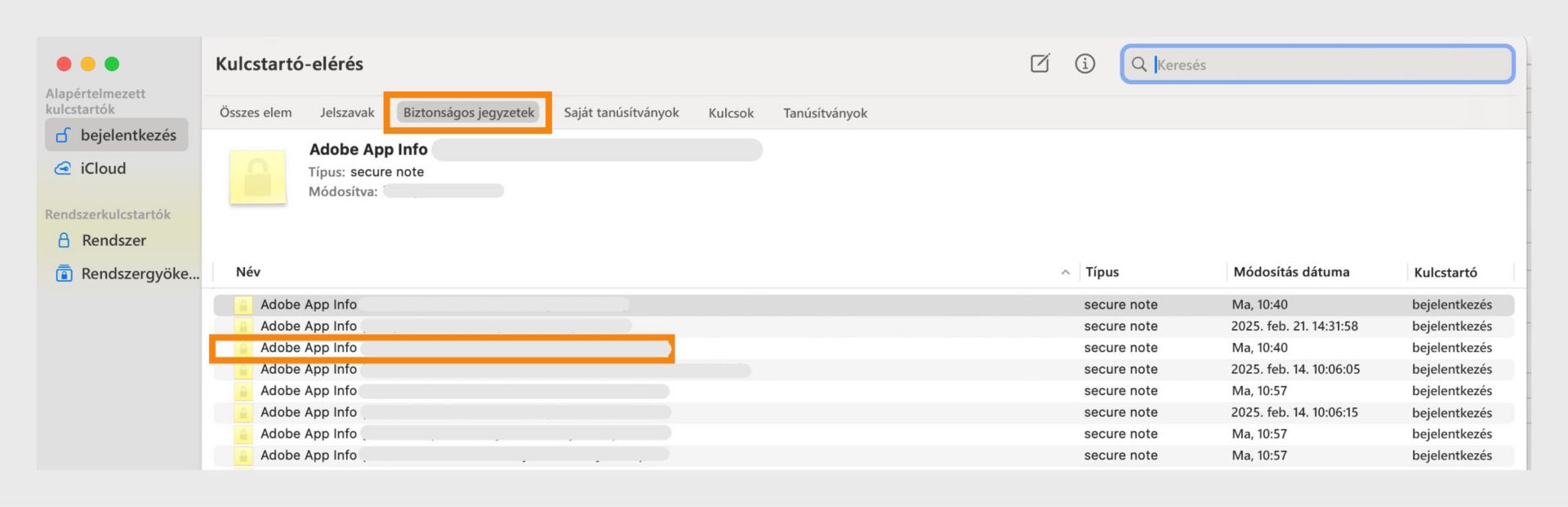Image resolution: width=1568 pixels, height=507 pixels.
Task: Select the bejelentkezés keychain in the sidebar
Action: (117, 136)
